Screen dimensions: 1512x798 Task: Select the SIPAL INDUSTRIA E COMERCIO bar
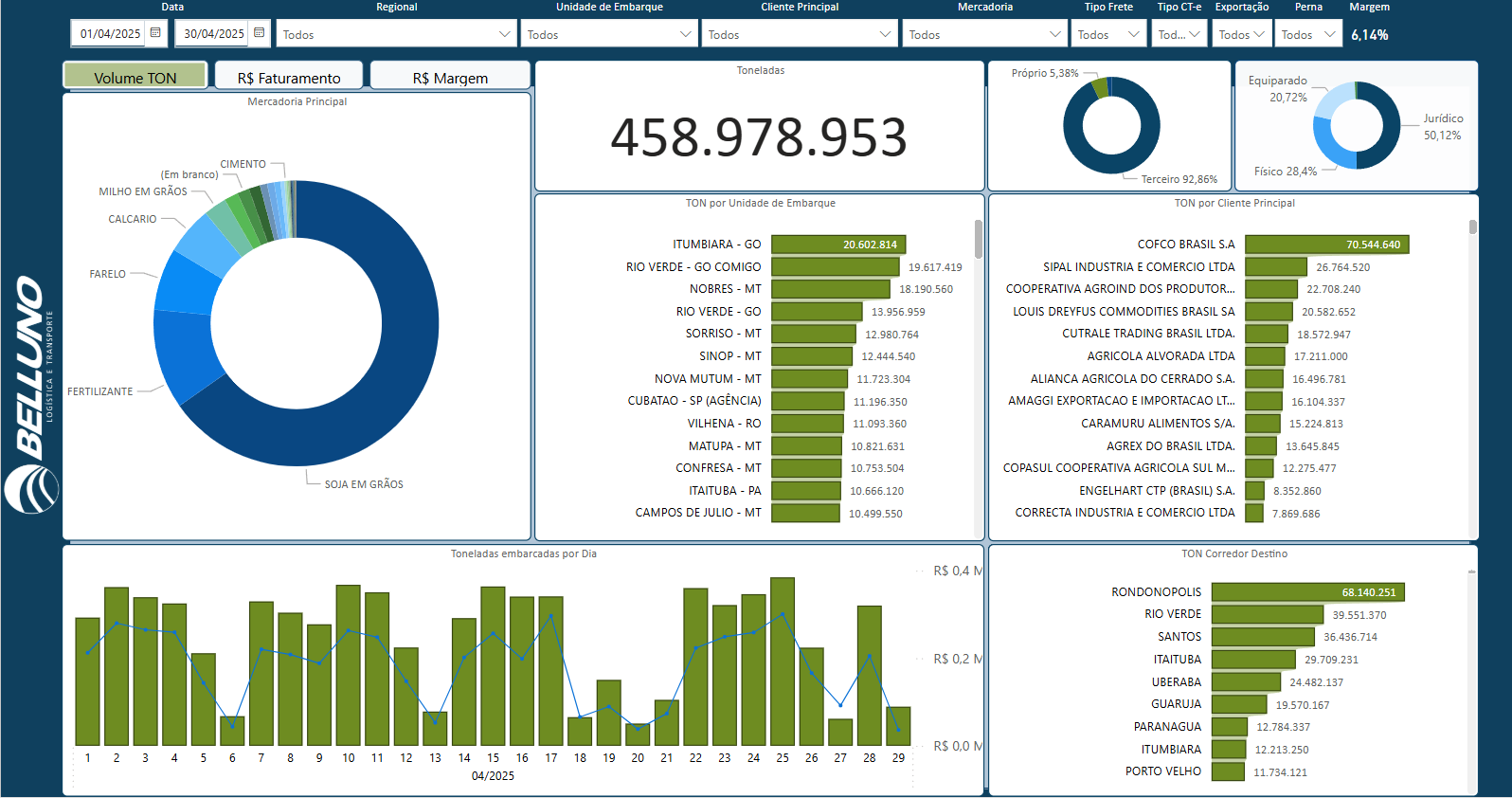pos(1276,267)
